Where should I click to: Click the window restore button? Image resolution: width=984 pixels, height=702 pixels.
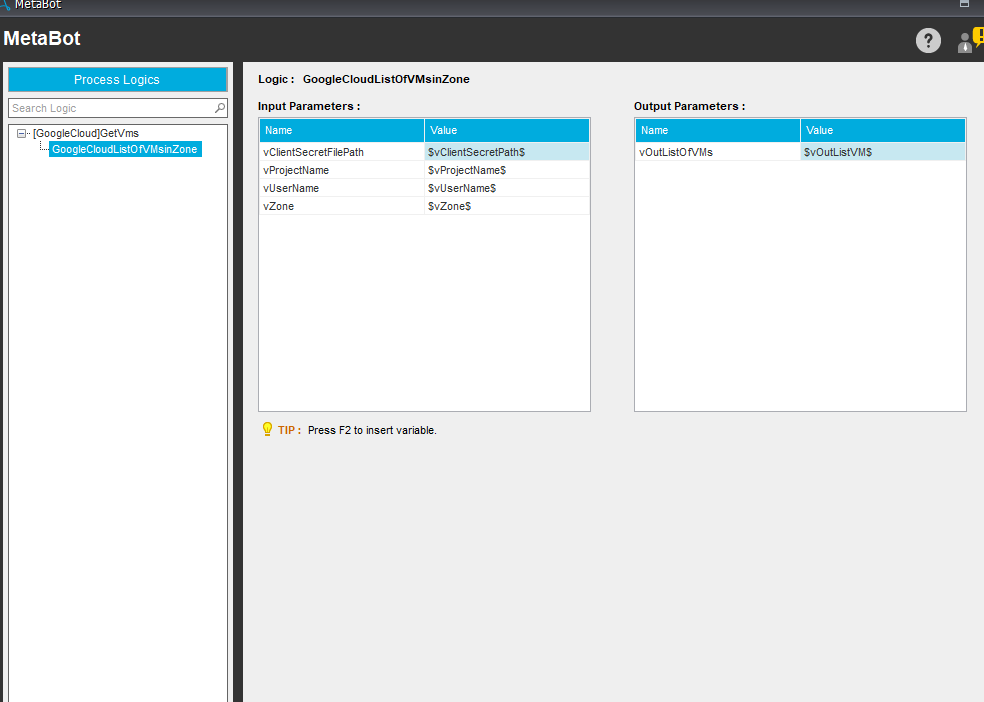[964, 4]
